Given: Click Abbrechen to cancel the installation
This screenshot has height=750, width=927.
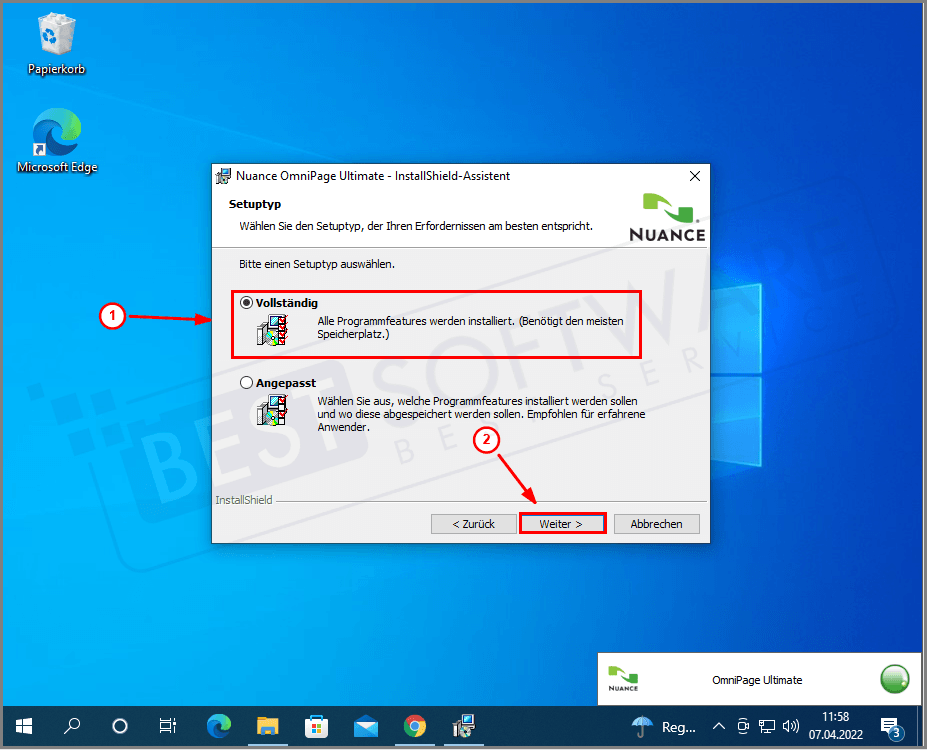Looking at the screenshot, I should pos(656,523).
